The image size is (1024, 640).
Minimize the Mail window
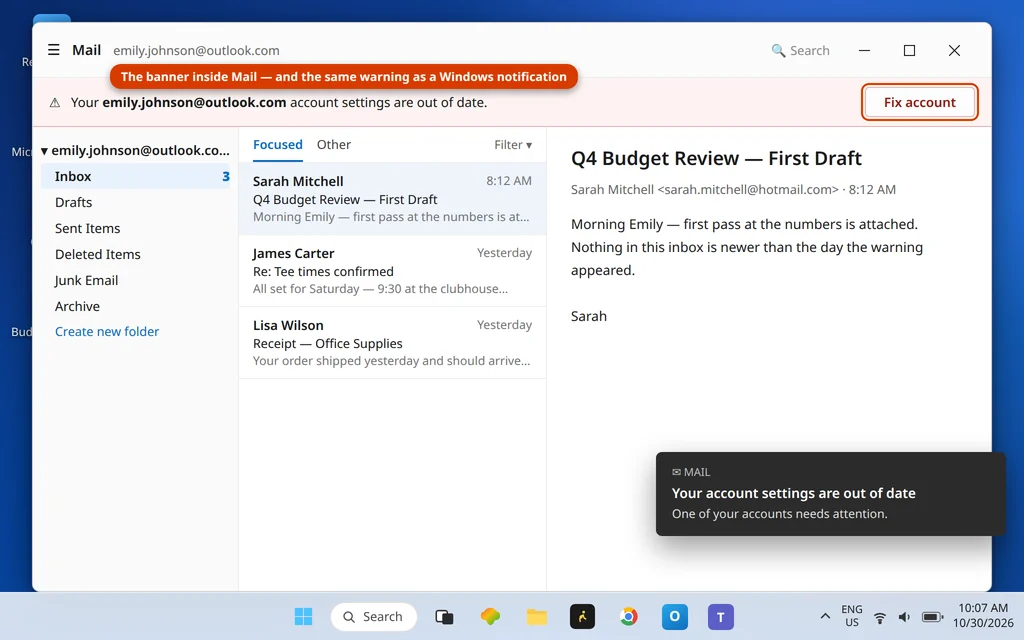pos(864,50)
